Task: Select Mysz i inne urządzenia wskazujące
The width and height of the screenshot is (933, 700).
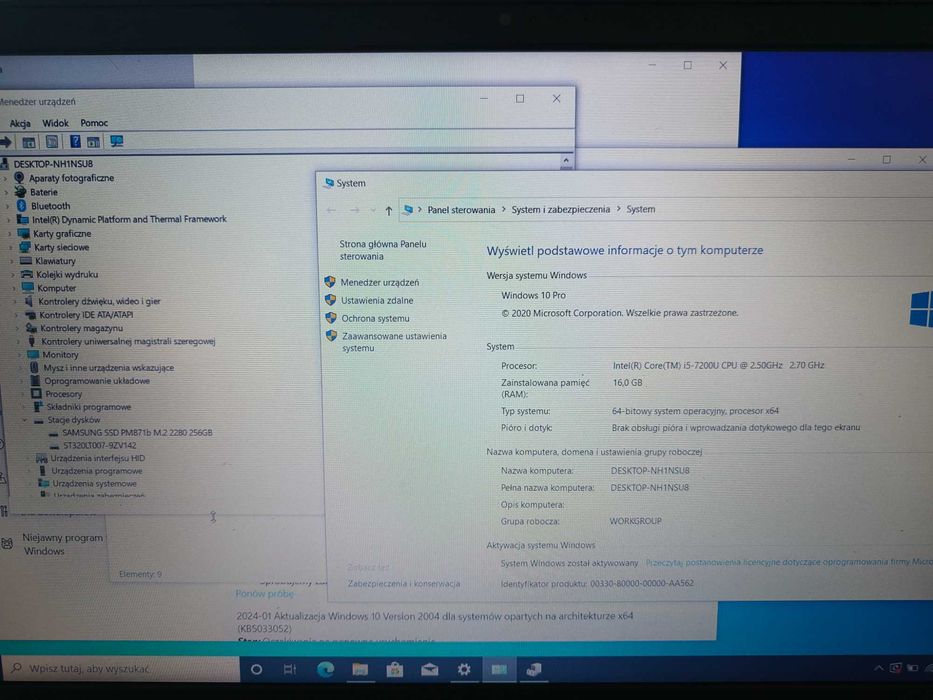Action: point(108,368)
